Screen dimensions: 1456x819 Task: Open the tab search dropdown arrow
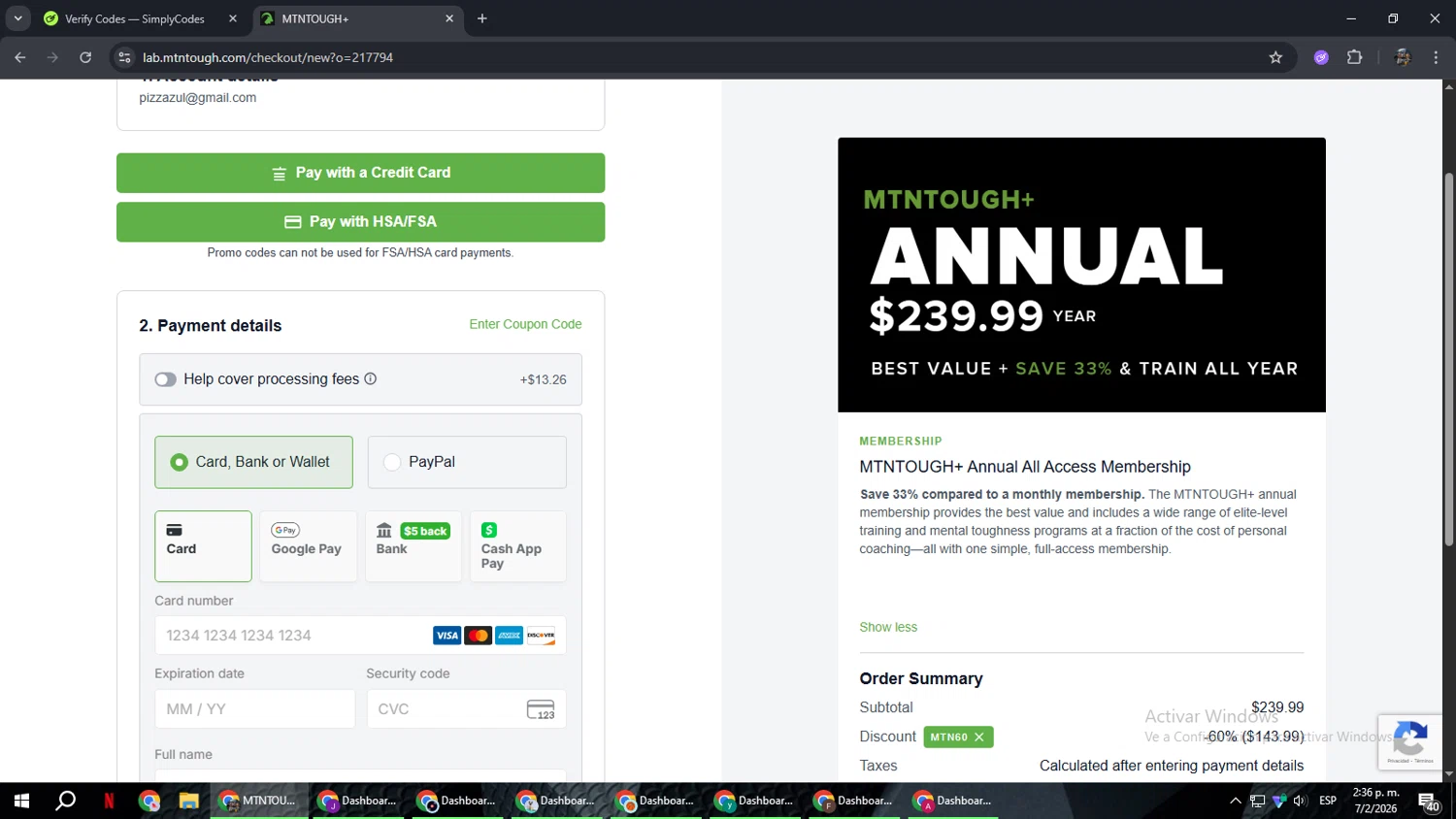pos(17,18)
